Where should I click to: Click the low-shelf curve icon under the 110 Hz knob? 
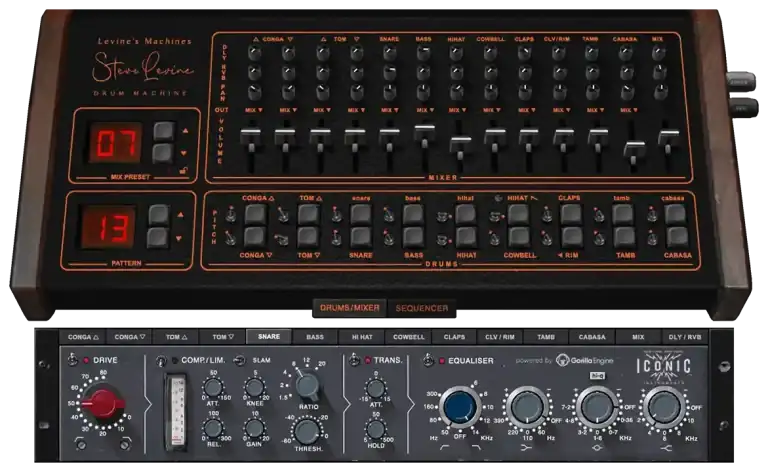[x=527, y=448]
